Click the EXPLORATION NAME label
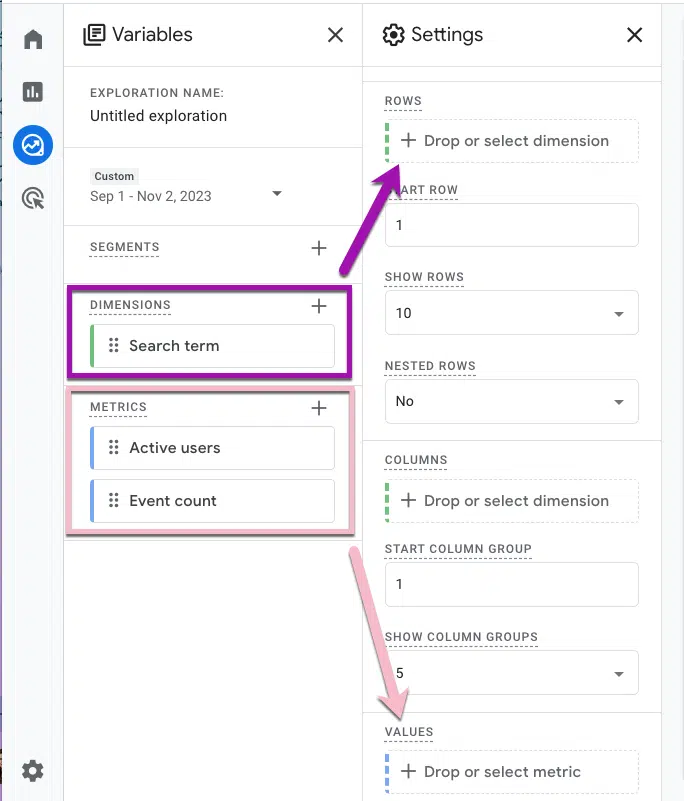The height and width of the screenshot is (801, 684). [x=157, y=93]
